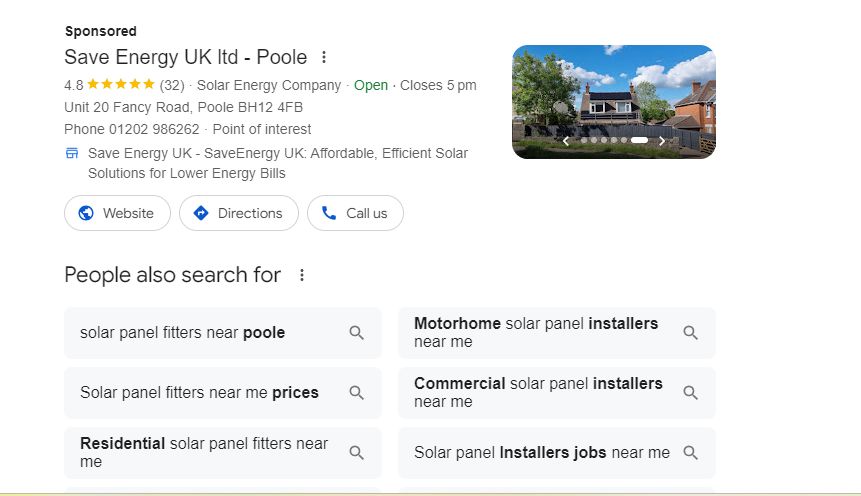The image size is (861, 496).
Task: Select Solar panel fitters near me prices suggestion
Action: pos(199,393)
